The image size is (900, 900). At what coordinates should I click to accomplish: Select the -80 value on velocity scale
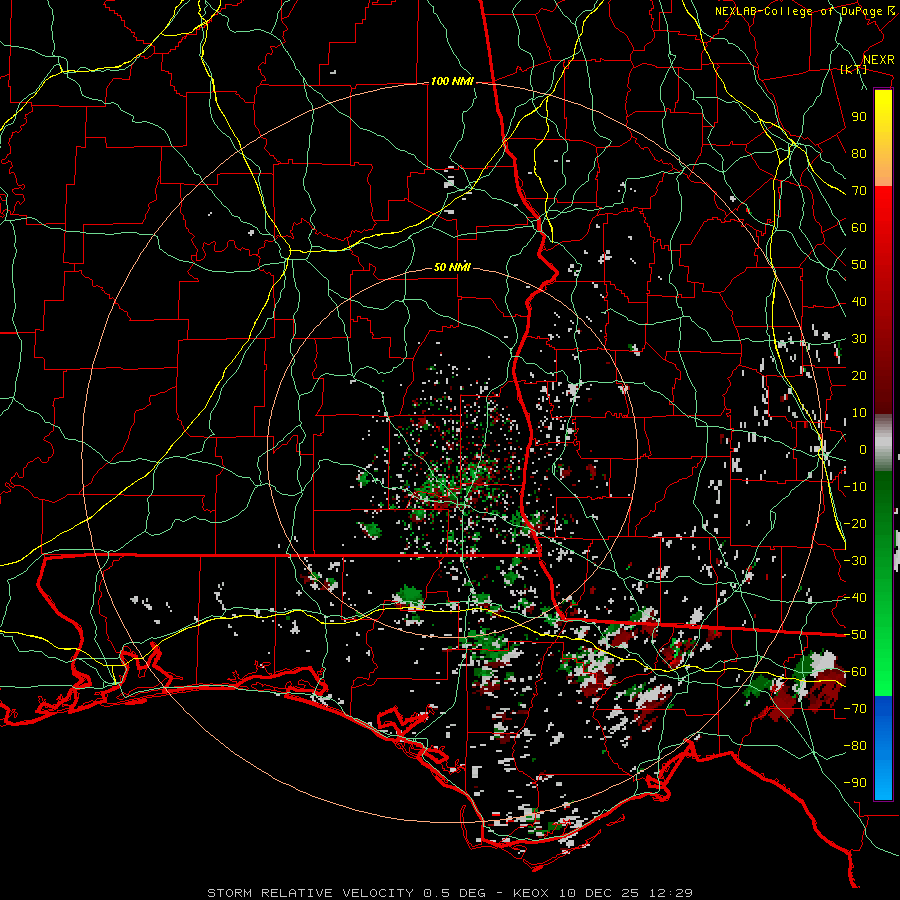855,746
